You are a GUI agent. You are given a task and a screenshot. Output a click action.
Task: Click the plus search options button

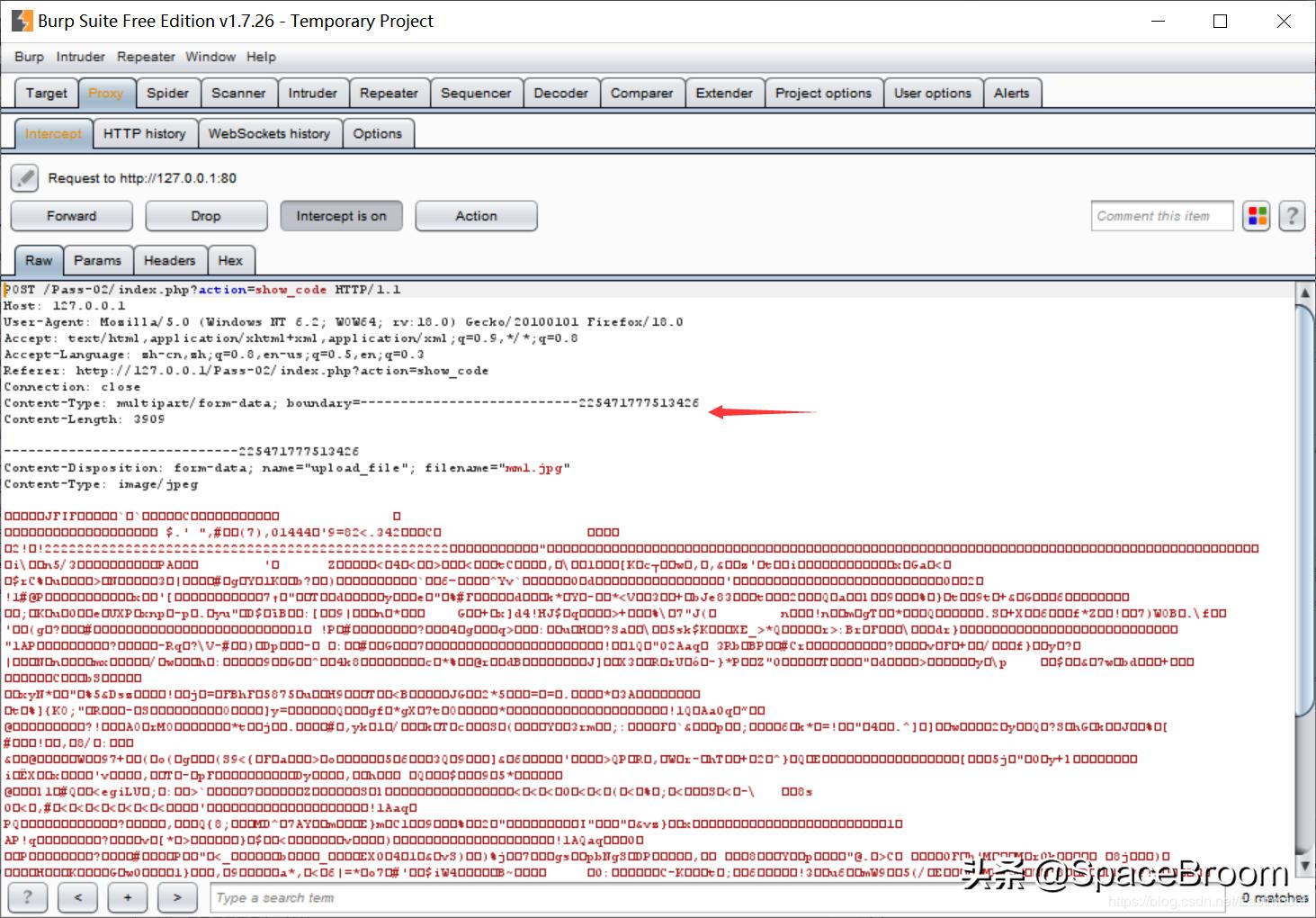[x=128, y=897]
